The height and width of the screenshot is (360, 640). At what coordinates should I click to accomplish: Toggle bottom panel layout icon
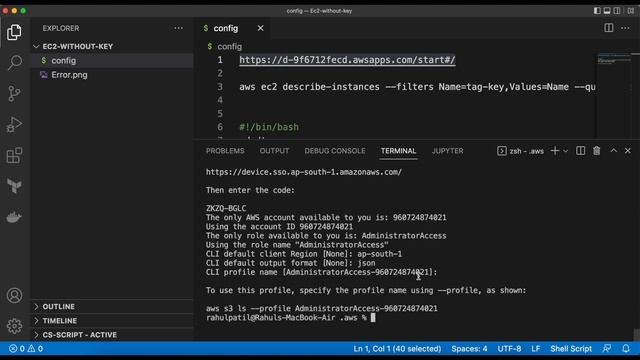607,11
